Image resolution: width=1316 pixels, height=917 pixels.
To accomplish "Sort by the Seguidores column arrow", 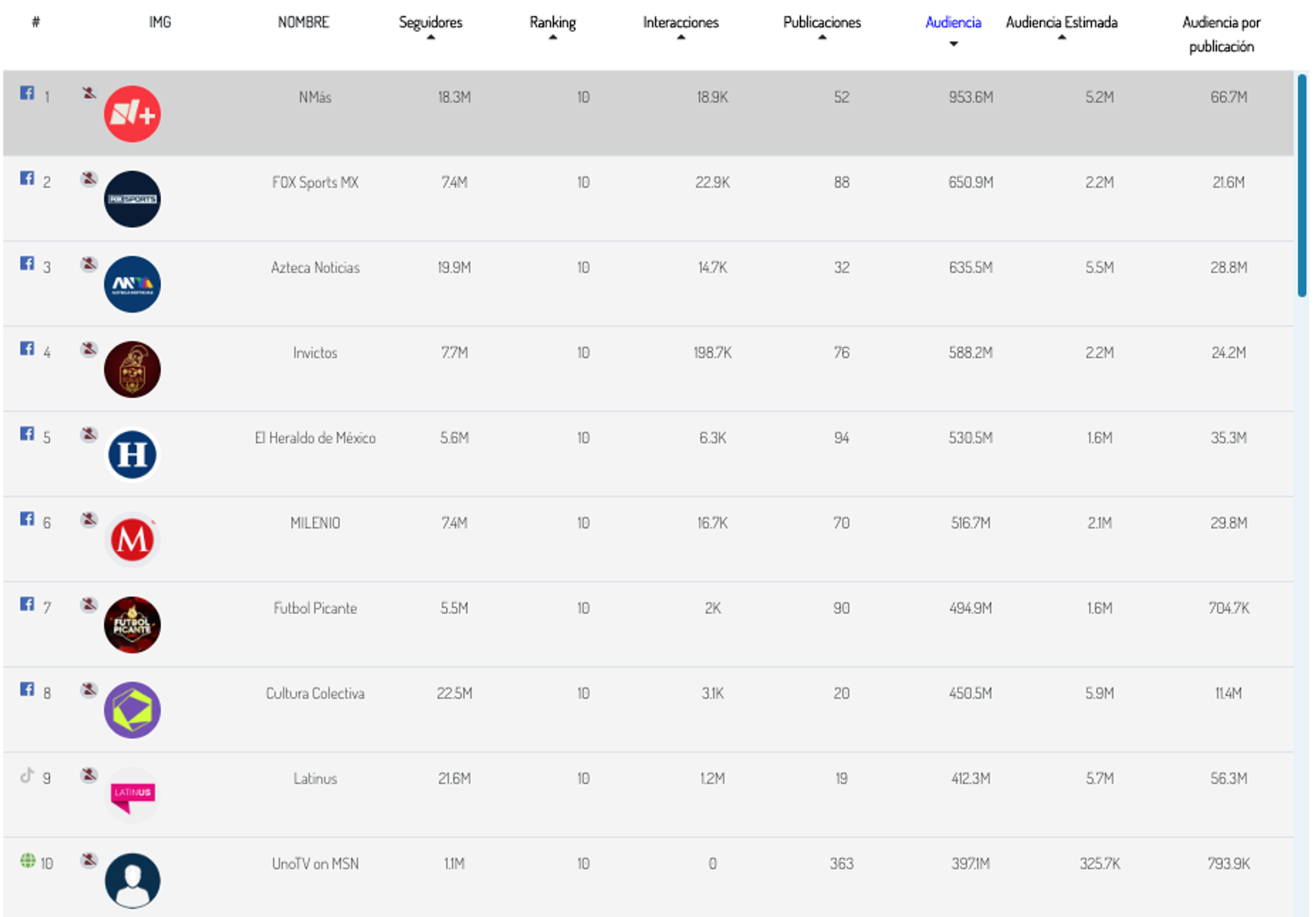I will click(x=431, y=38).
